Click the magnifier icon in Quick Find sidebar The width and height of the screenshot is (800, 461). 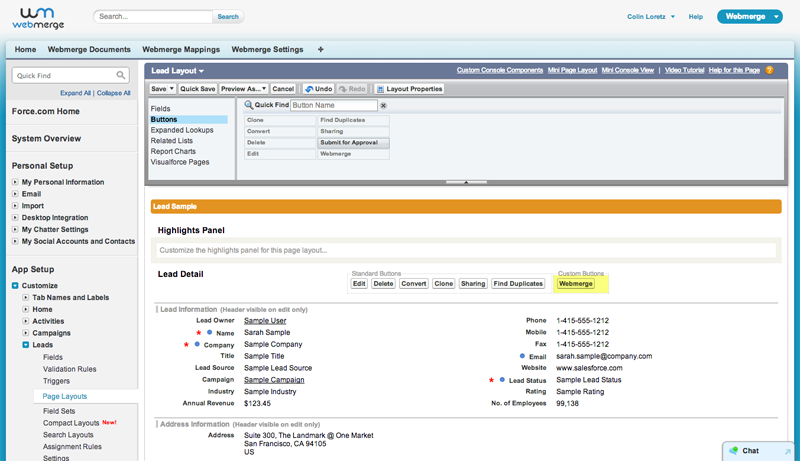pyautogui.click(x=120, y=75)
